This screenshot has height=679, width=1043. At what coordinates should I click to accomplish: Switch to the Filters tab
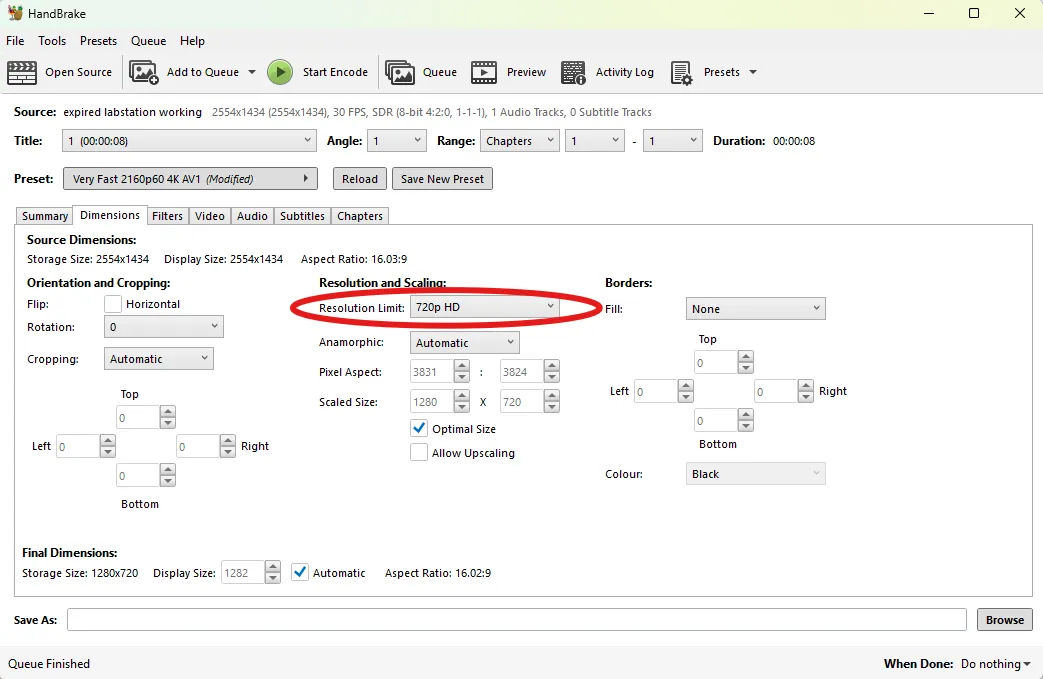coord(167,215)
